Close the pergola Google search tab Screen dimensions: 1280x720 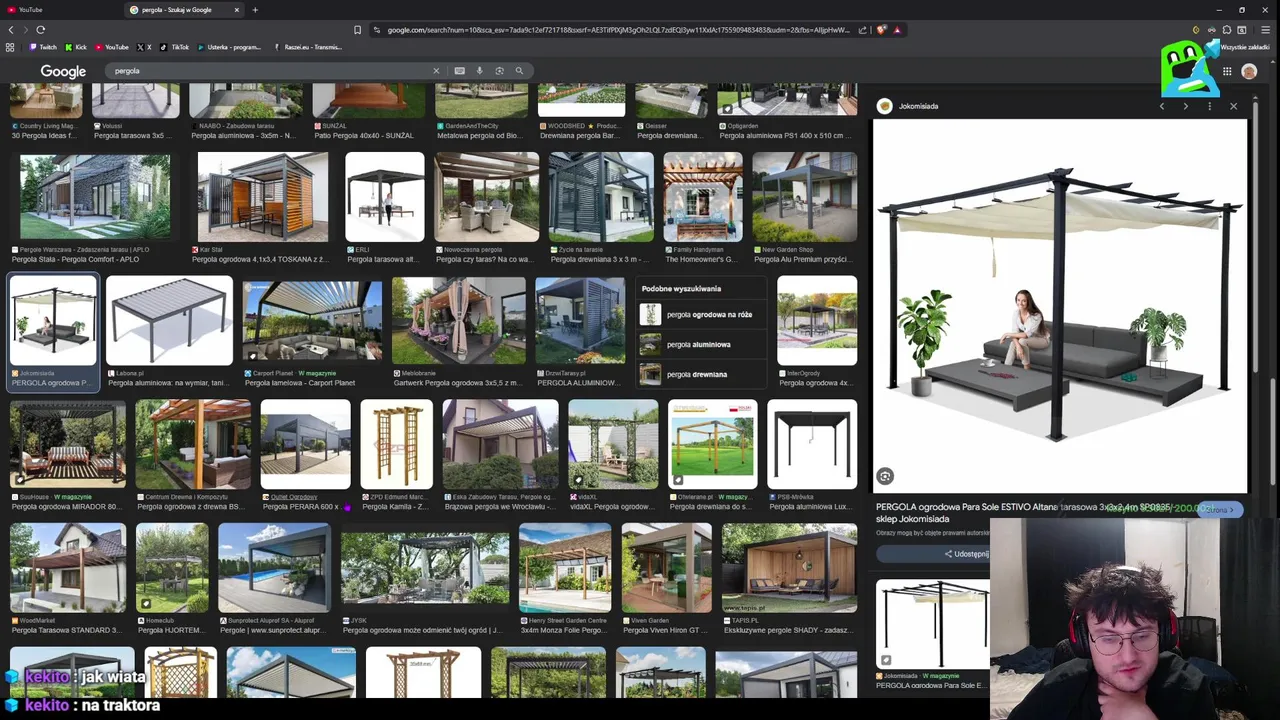237,10
